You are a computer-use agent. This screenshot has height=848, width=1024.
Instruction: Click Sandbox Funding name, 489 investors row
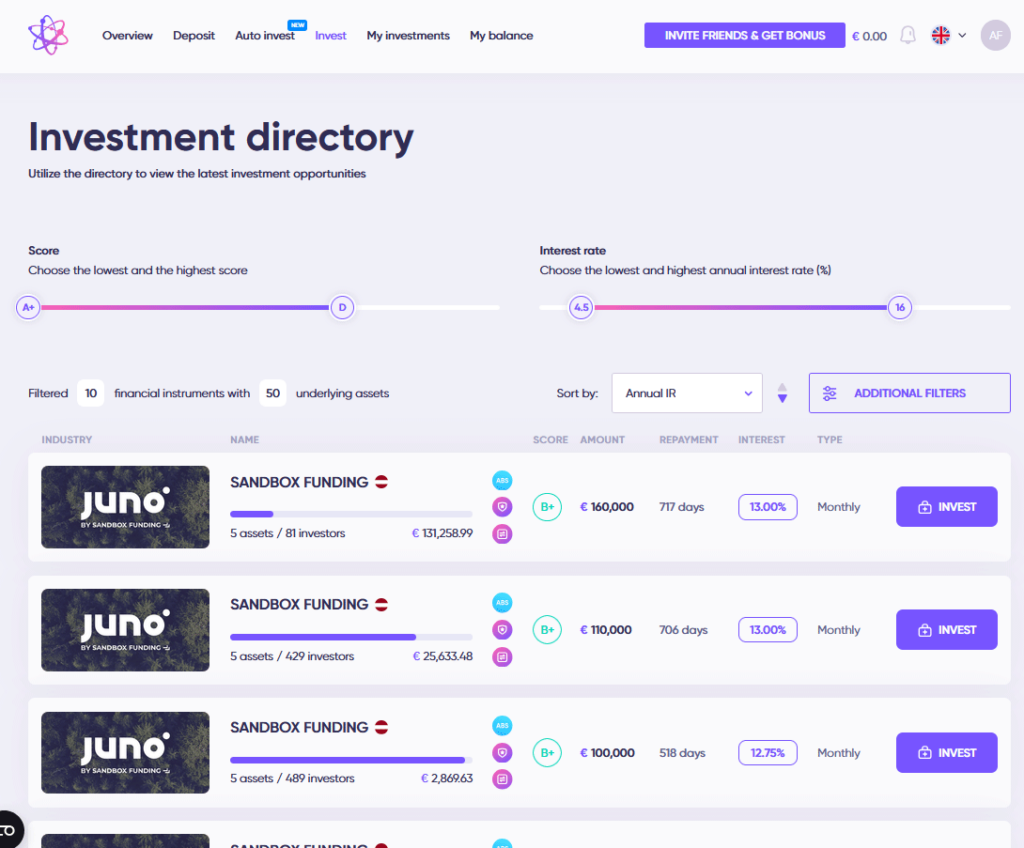[x=299, y=727]
